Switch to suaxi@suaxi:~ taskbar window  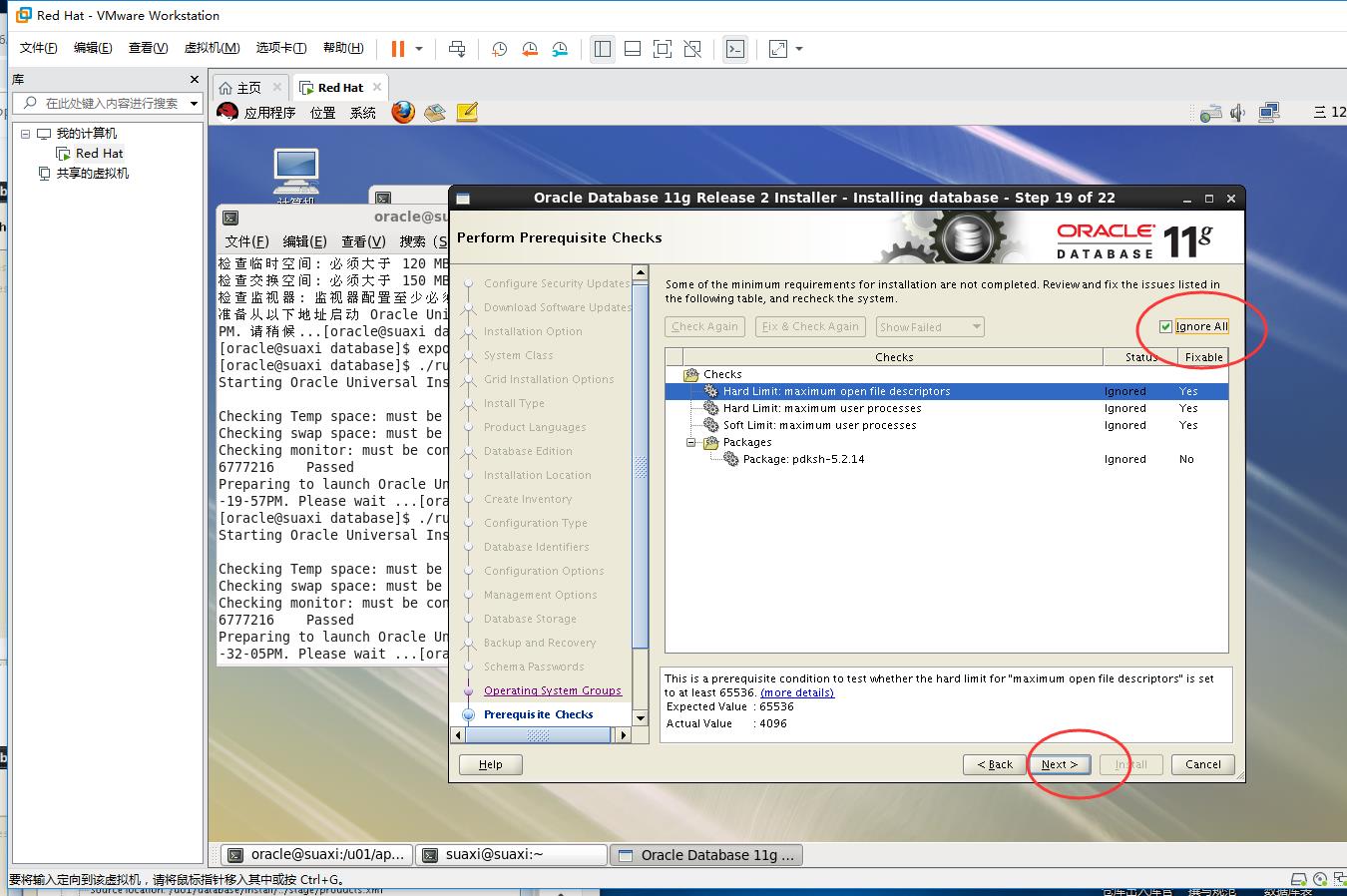pyautogui.click(x=512, y=855)
